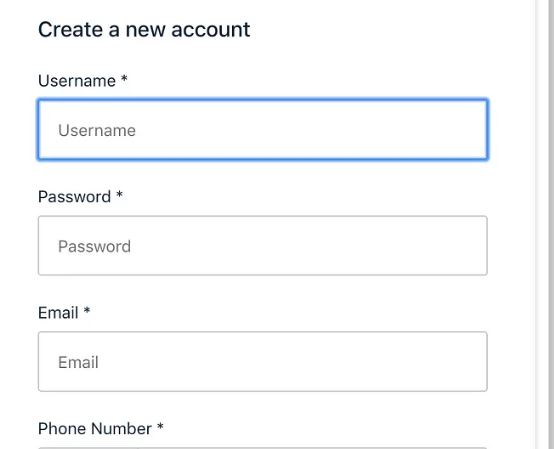Click the required asterisk next to Phone Number

pos(160,426)
